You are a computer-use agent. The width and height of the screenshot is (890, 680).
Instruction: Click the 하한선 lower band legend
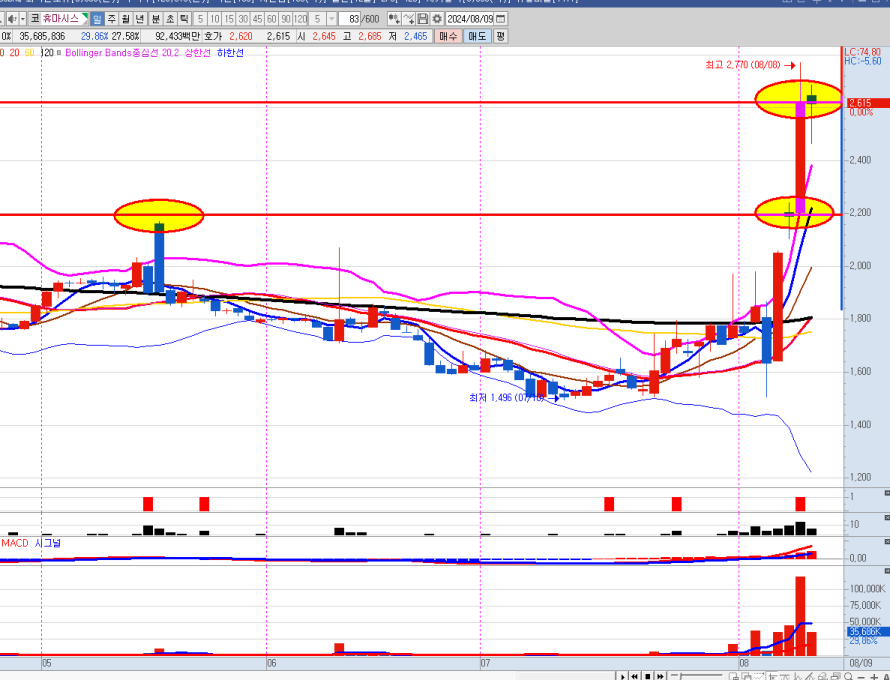pos(230,53)
